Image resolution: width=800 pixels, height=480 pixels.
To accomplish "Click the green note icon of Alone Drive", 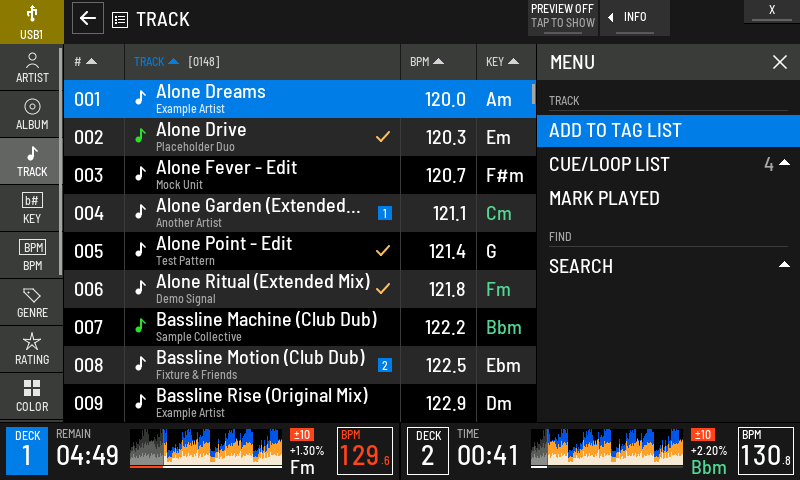I will [x=140, y=136].
